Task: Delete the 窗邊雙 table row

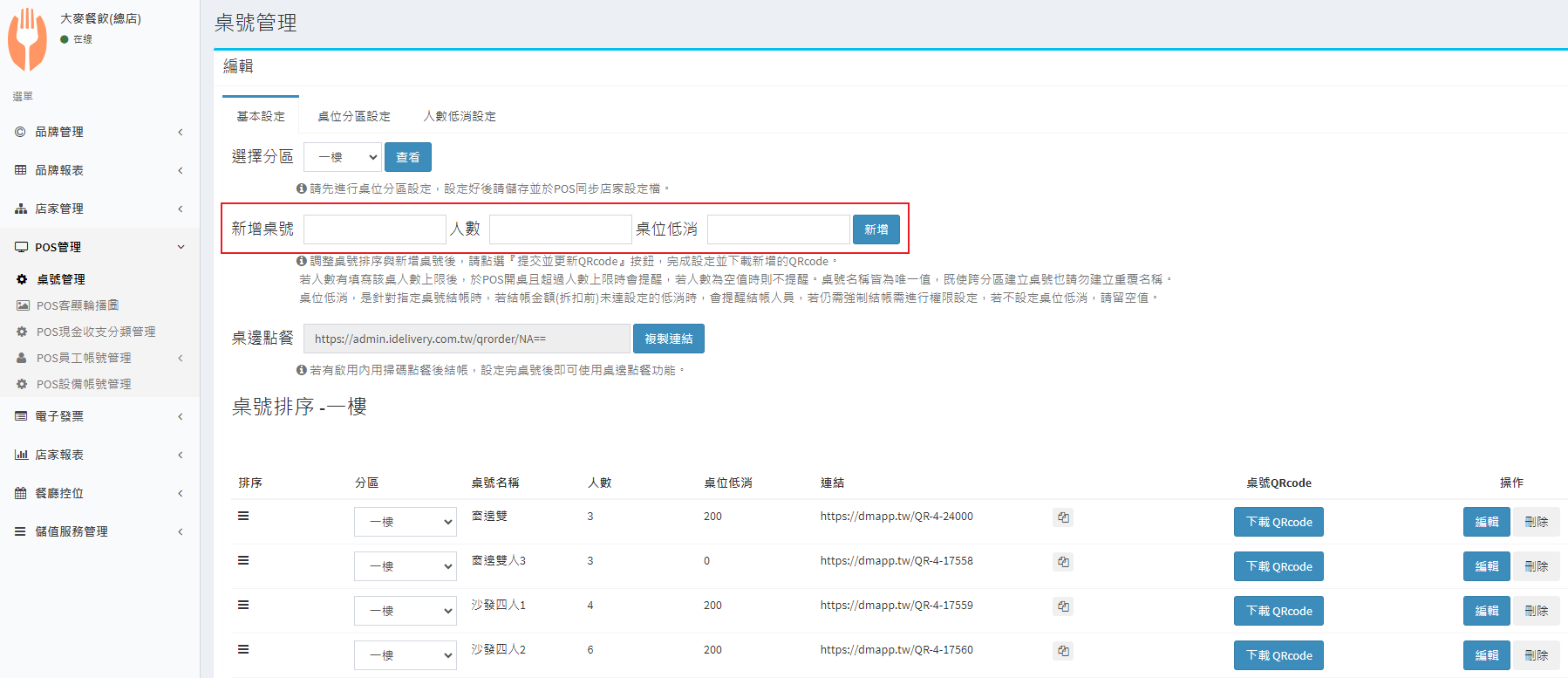Action: (1536, 522)
